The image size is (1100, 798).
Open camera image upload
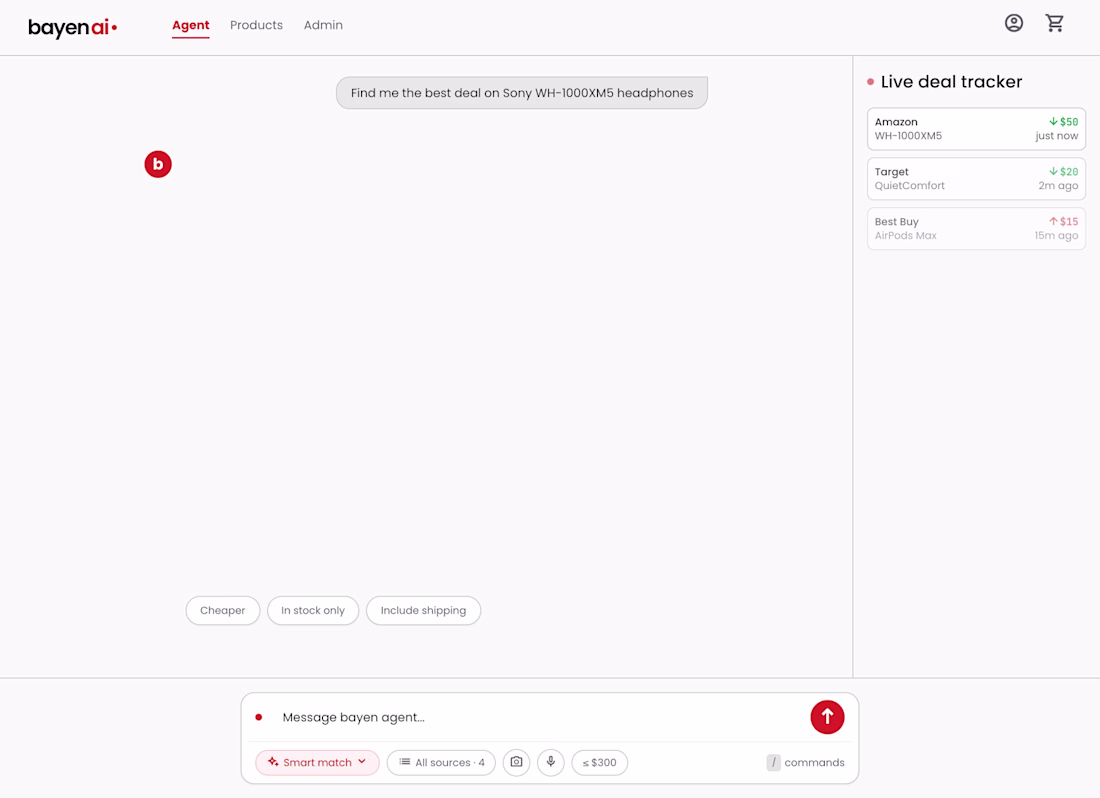point(516,762)
